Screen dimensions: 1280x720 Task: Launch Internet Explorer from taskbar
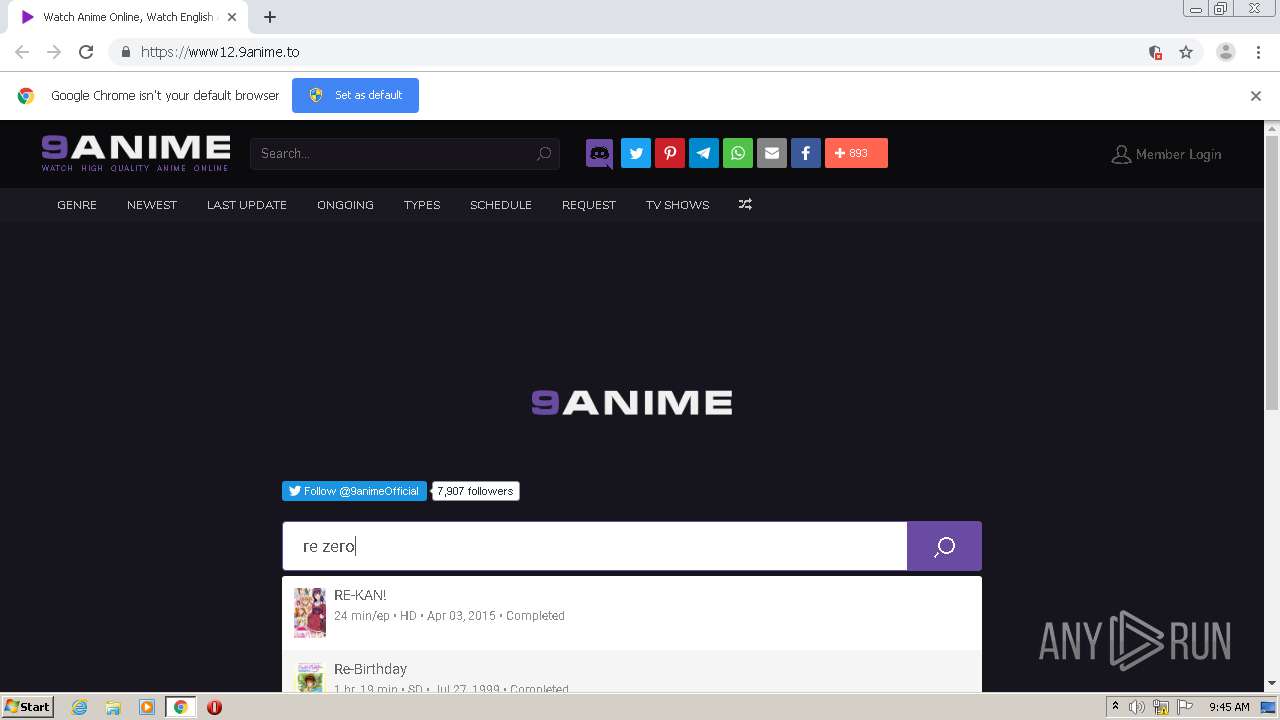click(x=79, y=707)
